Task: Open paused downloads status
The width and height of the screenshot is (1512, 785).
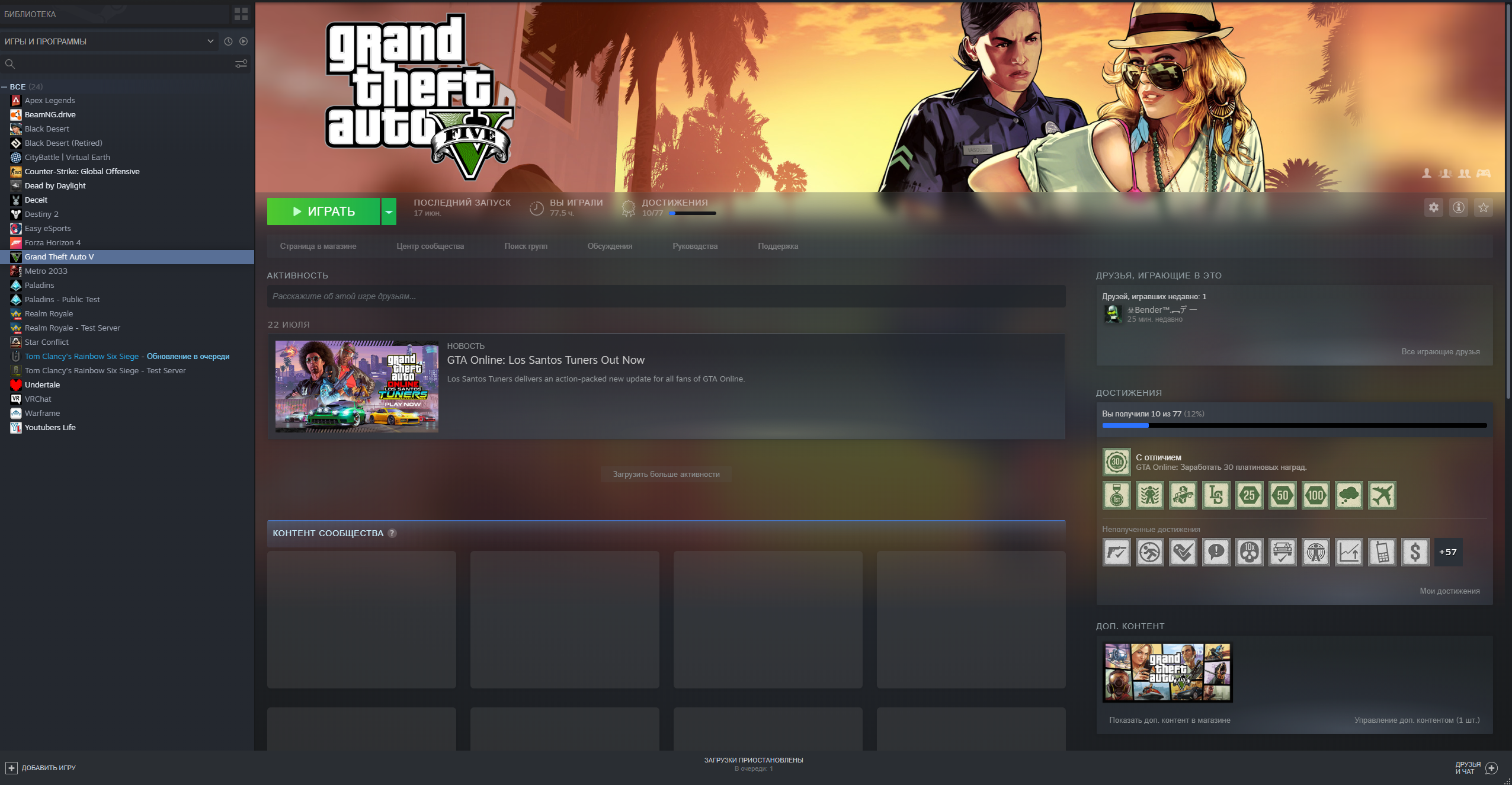Action: coord(754,764)
